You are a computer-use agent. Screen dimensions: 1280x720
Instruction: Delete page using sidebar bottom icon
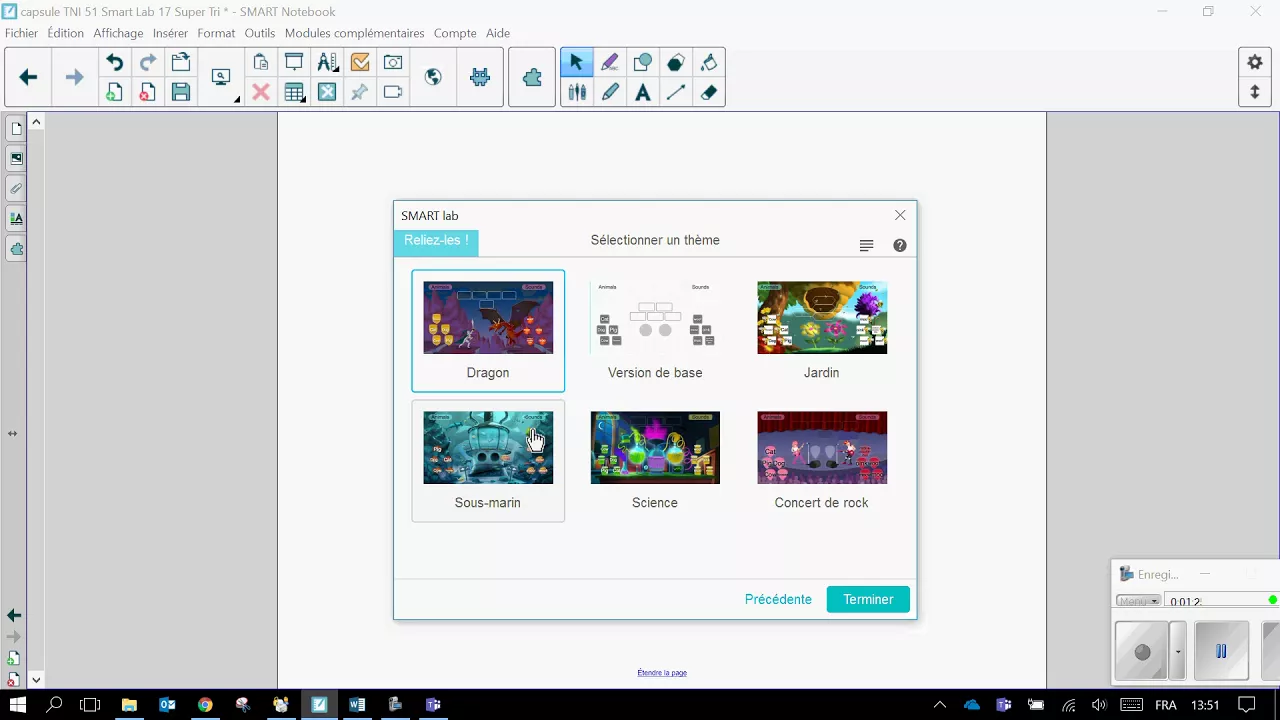pos(14,680)
